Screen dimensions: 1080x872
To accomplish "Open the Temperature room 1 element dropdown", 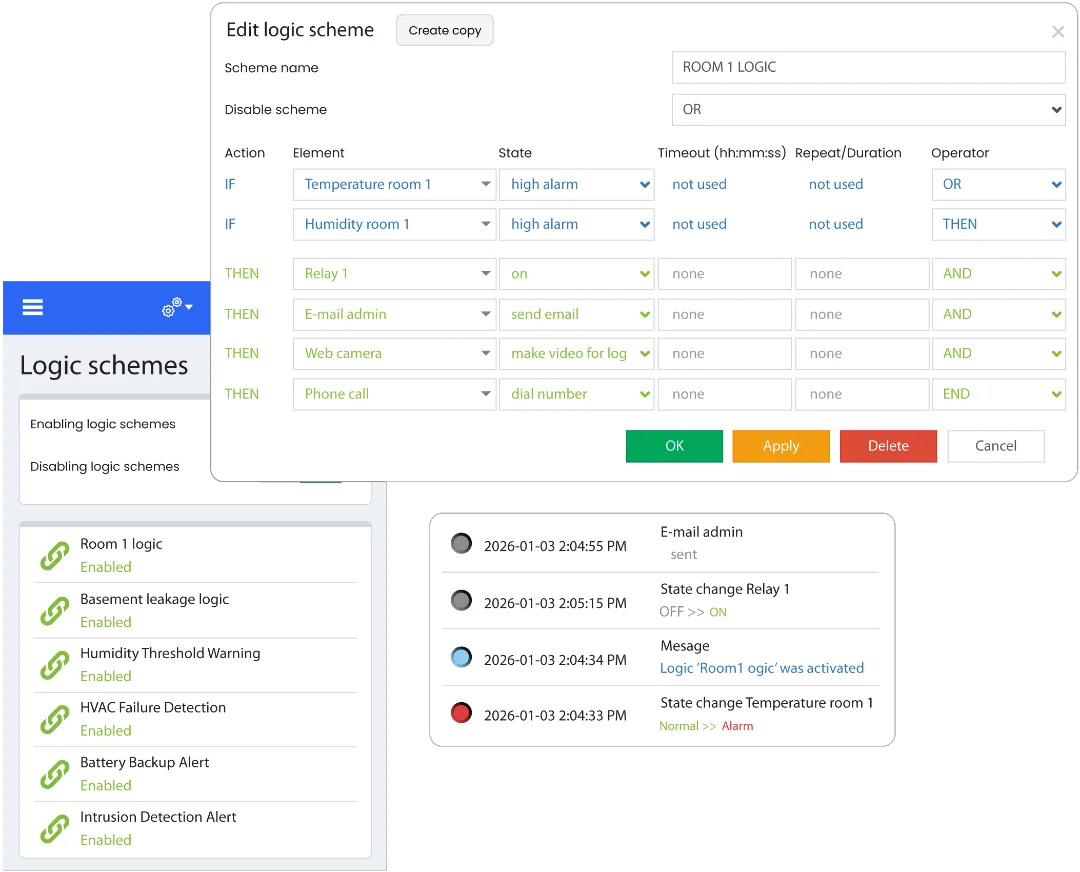I will (x=395, y=185).
